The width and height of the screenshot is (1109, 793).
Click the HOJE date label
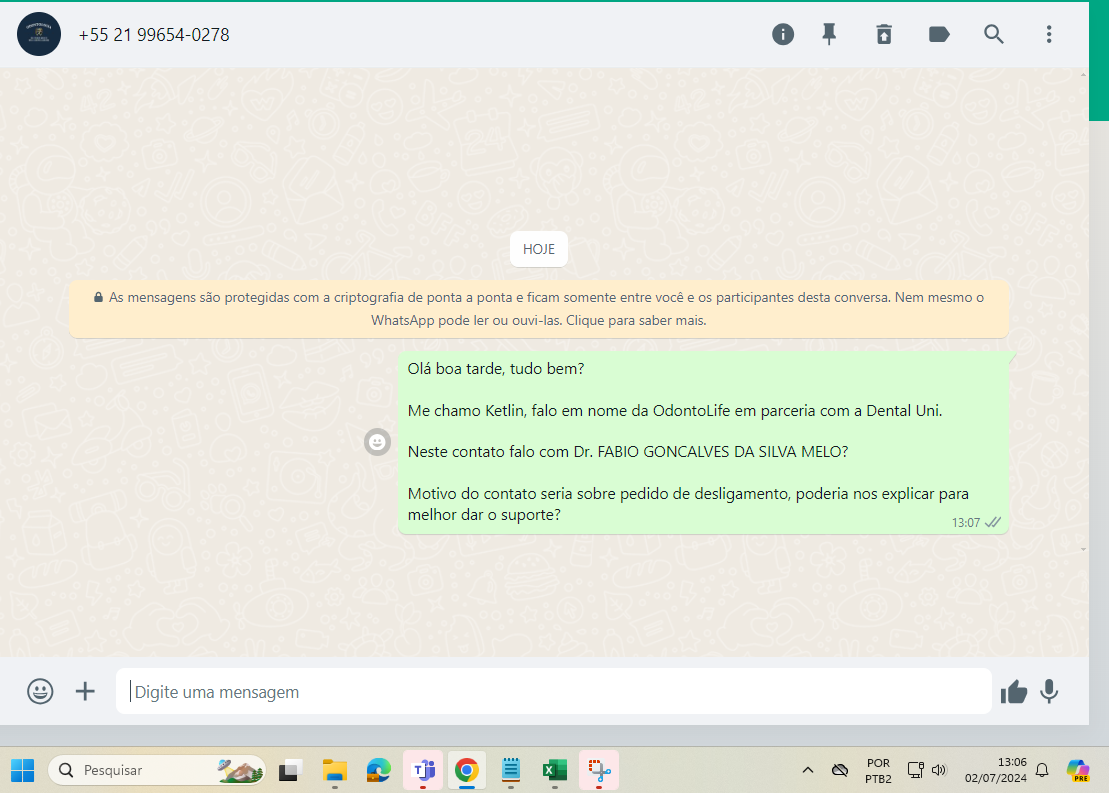538,249
